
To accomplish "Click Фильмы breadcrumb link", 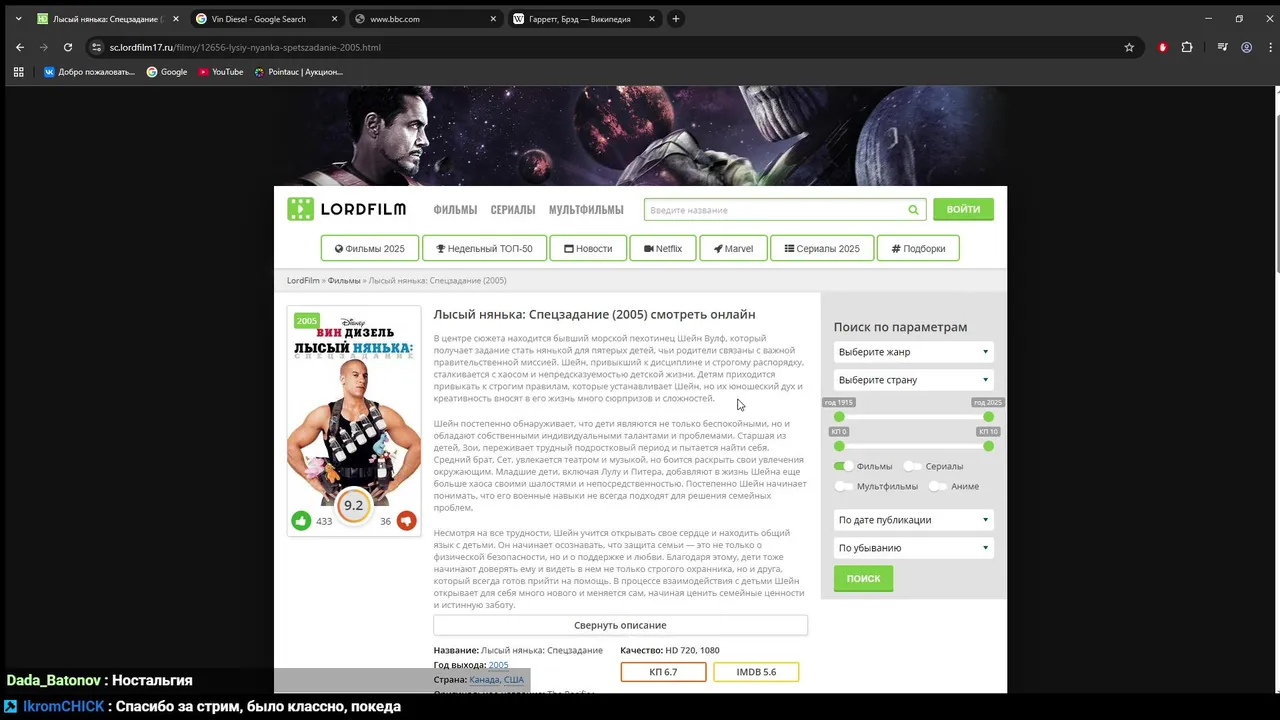I will pyautogui.click(x=344, y=281).
